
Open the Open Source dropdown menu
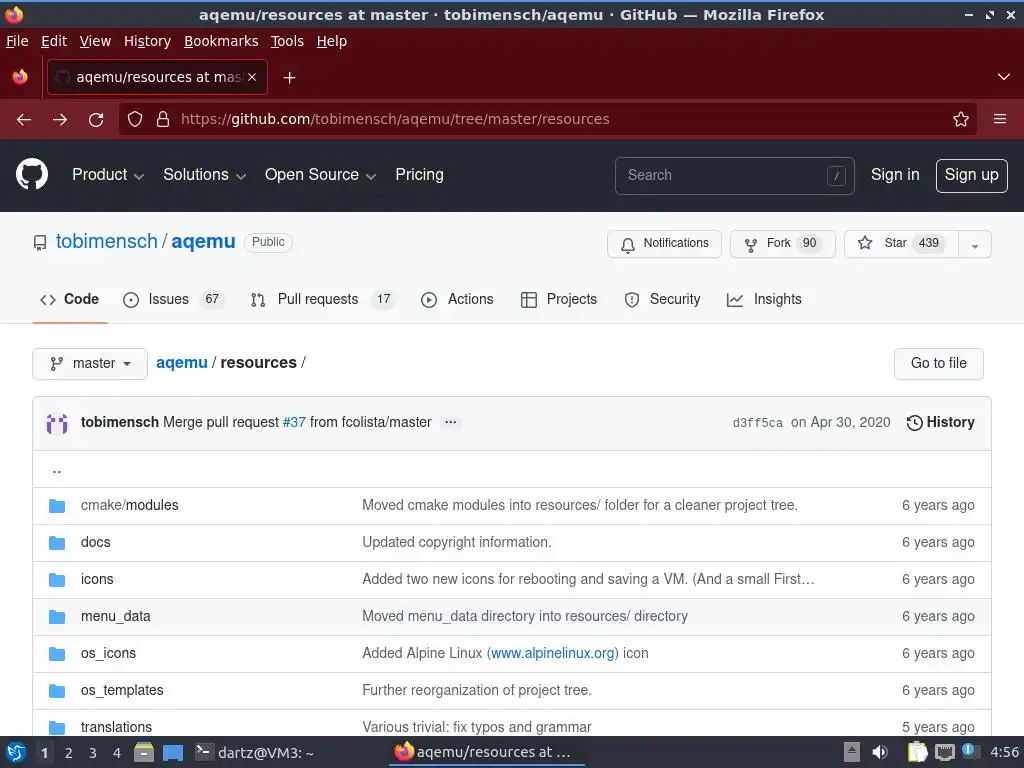coord(320,174)
